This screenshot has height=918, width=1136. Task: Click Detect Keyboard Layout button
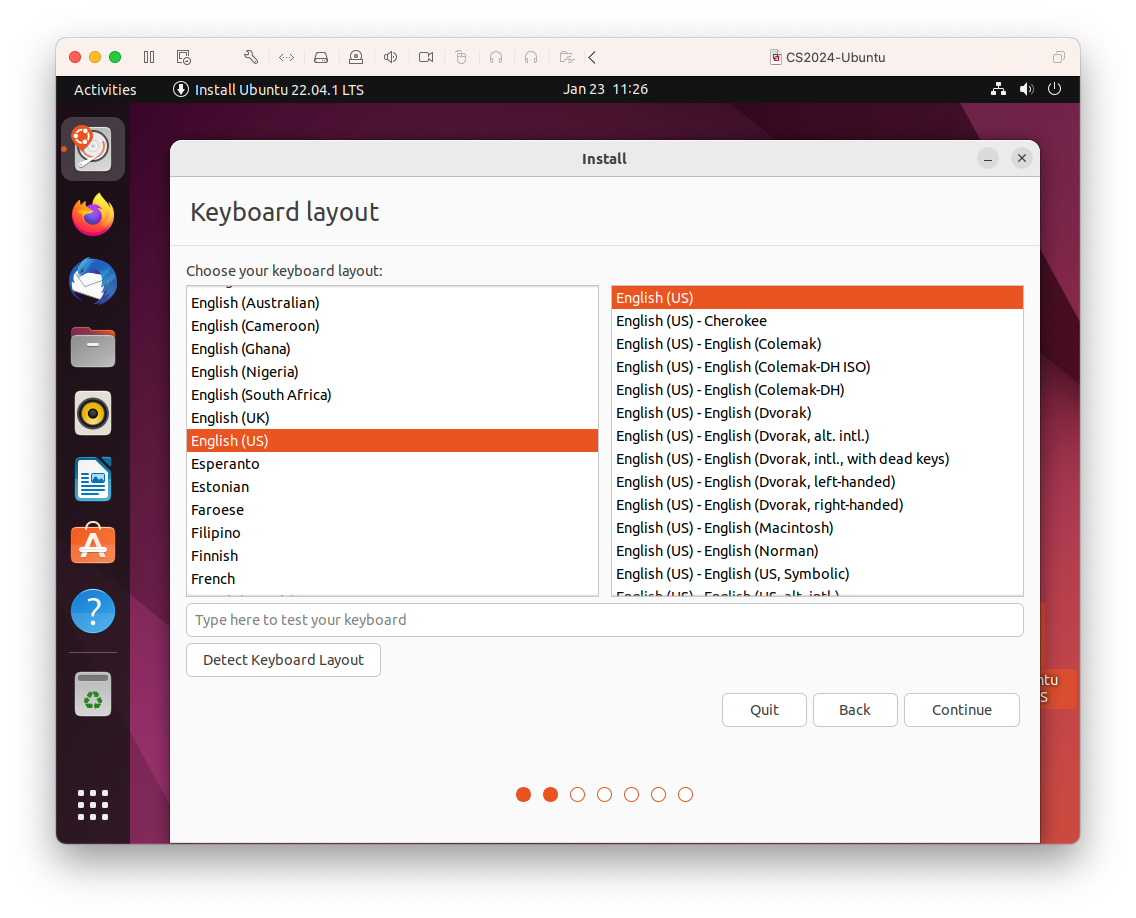tap(283, 660)
